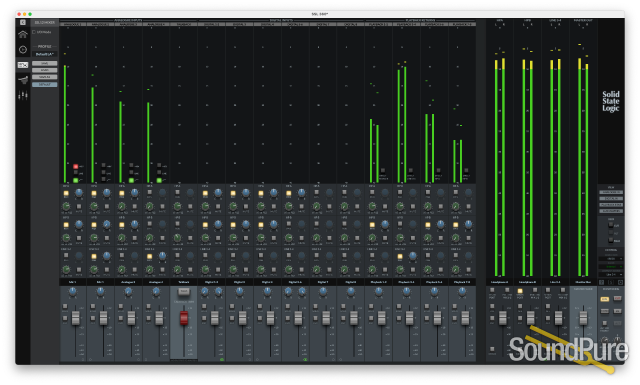This screenshot has width=640, height=385.
Task: Toggle the yellow DIM button in Monitoring
Action: (604, 299)
